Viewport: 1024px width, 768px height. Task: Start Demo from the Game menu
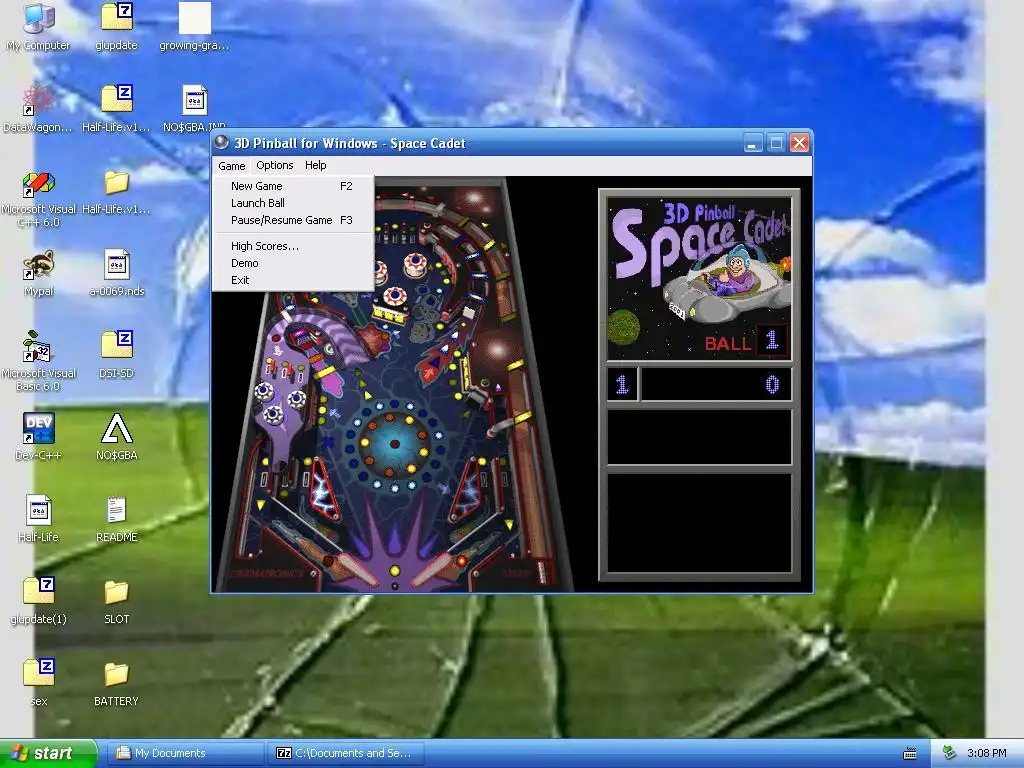coord(293,263)
